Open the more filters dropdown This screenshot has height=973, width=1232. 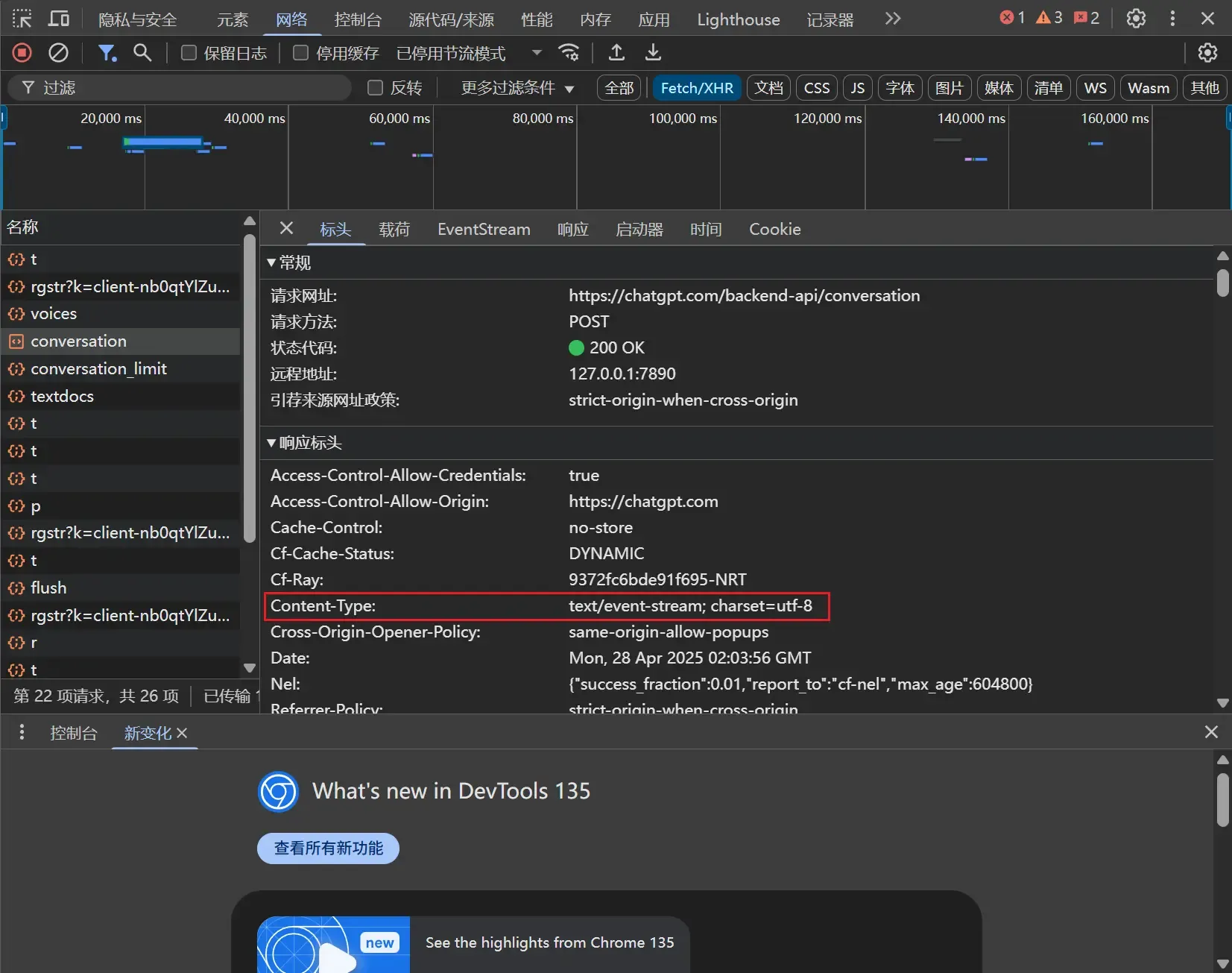(x=517, y=88)
